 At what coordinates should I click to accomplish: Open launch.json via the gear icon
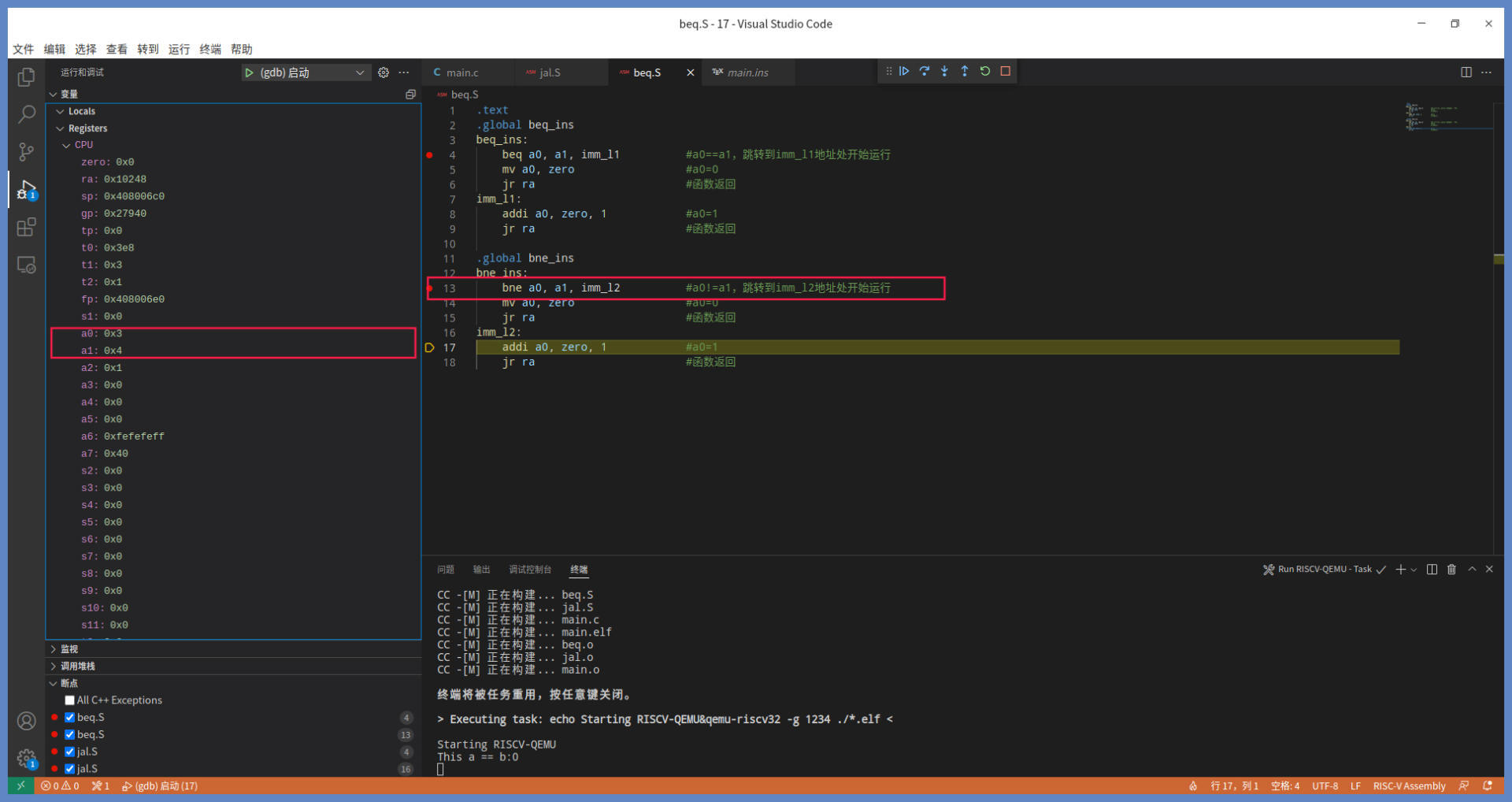tap(384, 72)
